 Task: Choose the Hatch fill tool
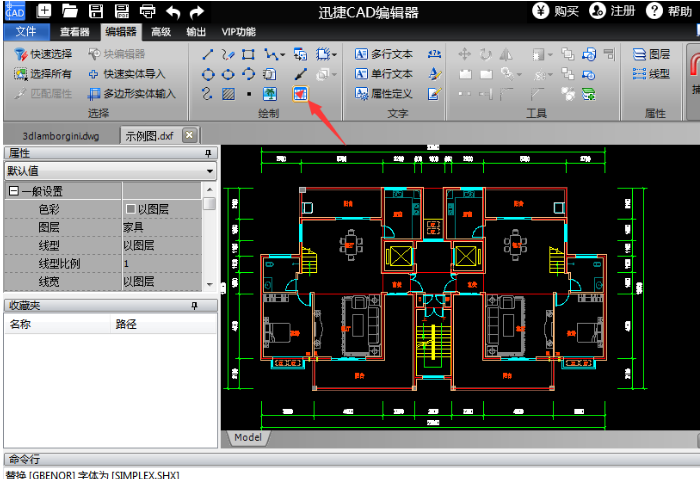click(x=228, y=93)
